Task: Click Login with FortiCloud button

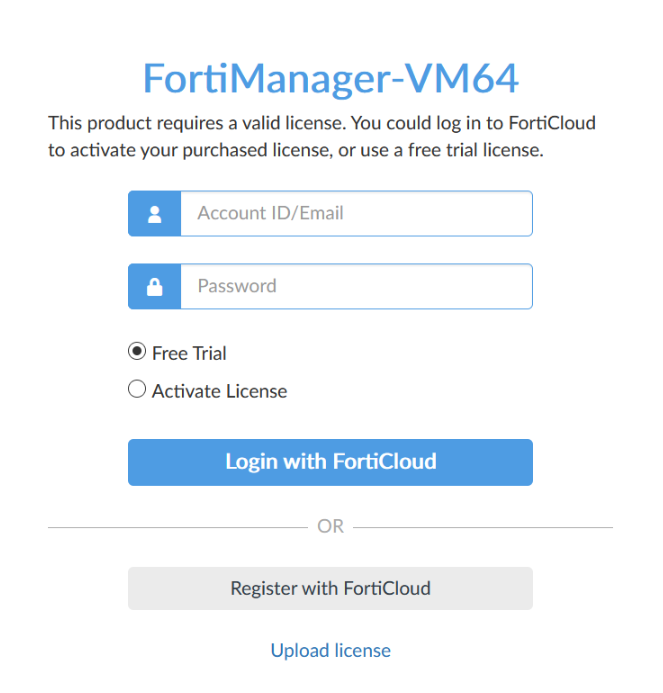Action: click(x=330, y=462)
